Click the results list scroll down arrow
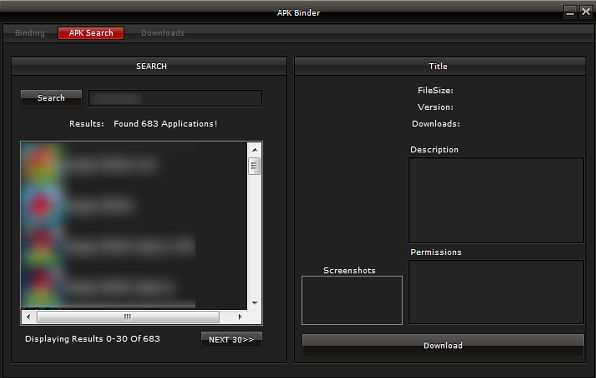Screen dimensions: 596x378 [x=255, y=303]
